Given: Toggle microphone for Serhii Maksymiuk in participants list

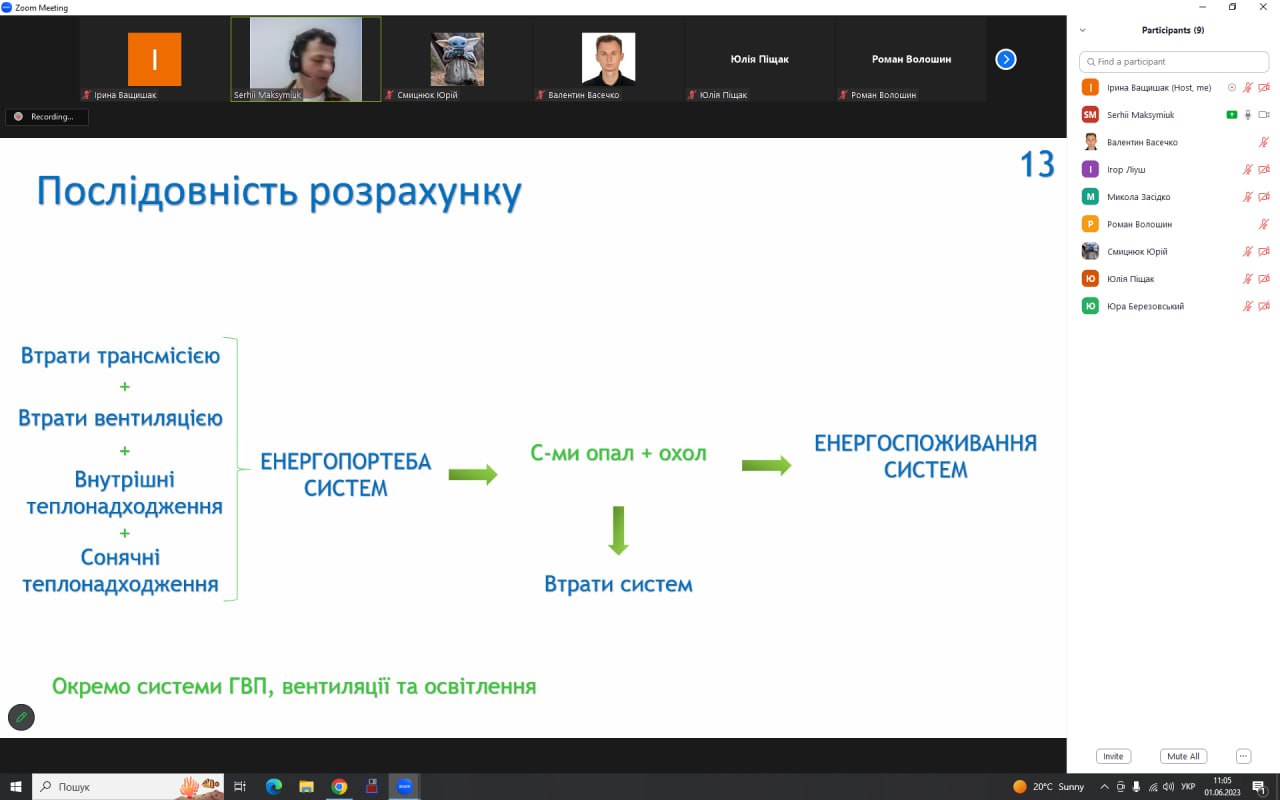Looking at the screenshot, I should pos(1248,115).
